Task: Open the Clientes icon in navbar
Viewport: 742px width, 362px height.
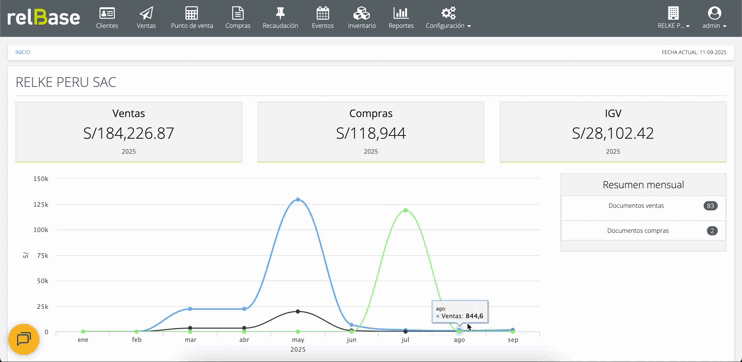Action: (x=107, y=13)
